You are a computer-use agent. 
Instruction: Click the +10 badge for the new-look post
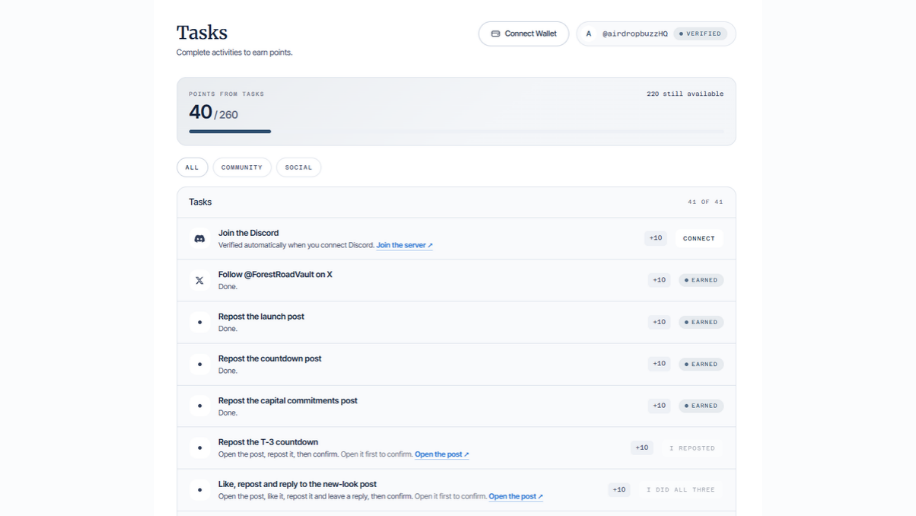click(x=619, y=490)
